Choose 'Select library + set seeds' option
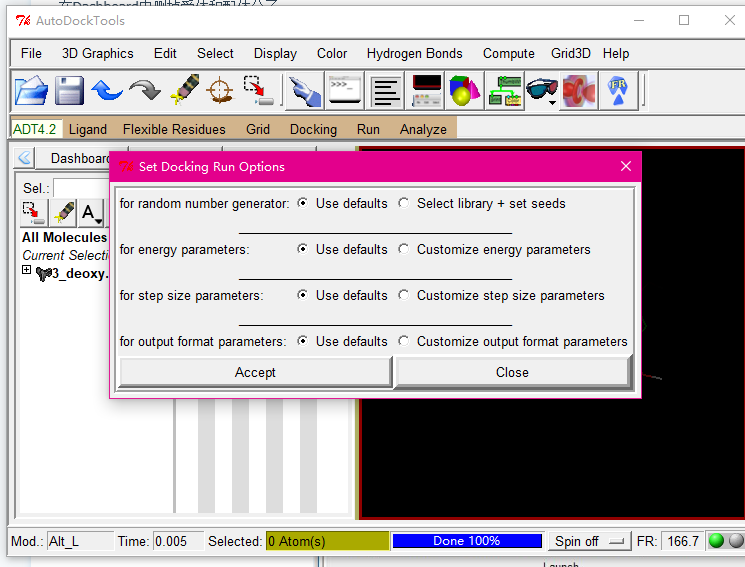Screen dimensions: 745x567 tap(404, 204)
